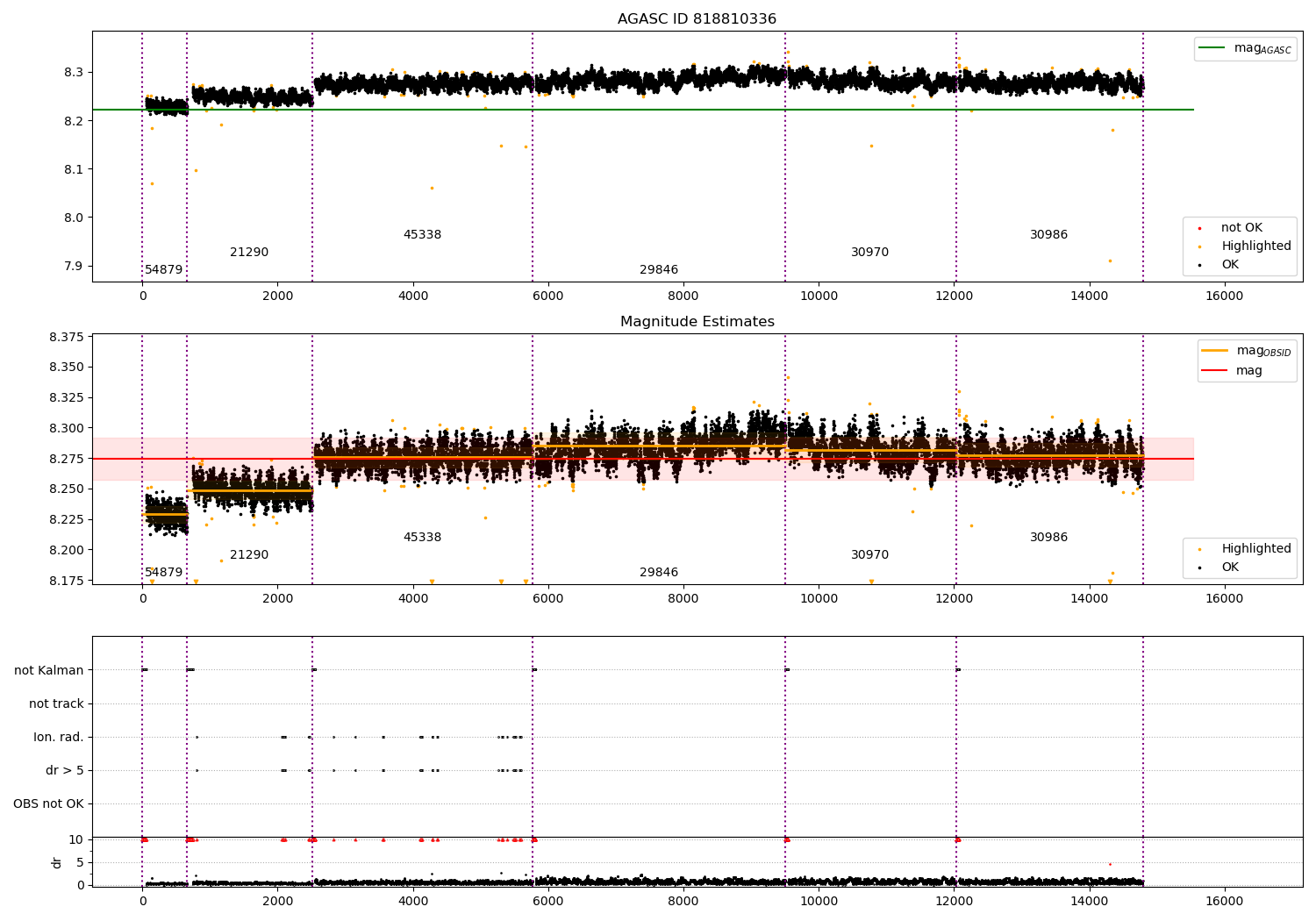The width and height of the screenshot is (1316, 921).
Task: Click the "OK" legend entry in Magnitude Estimates plot
Action: pos(1230,568)
